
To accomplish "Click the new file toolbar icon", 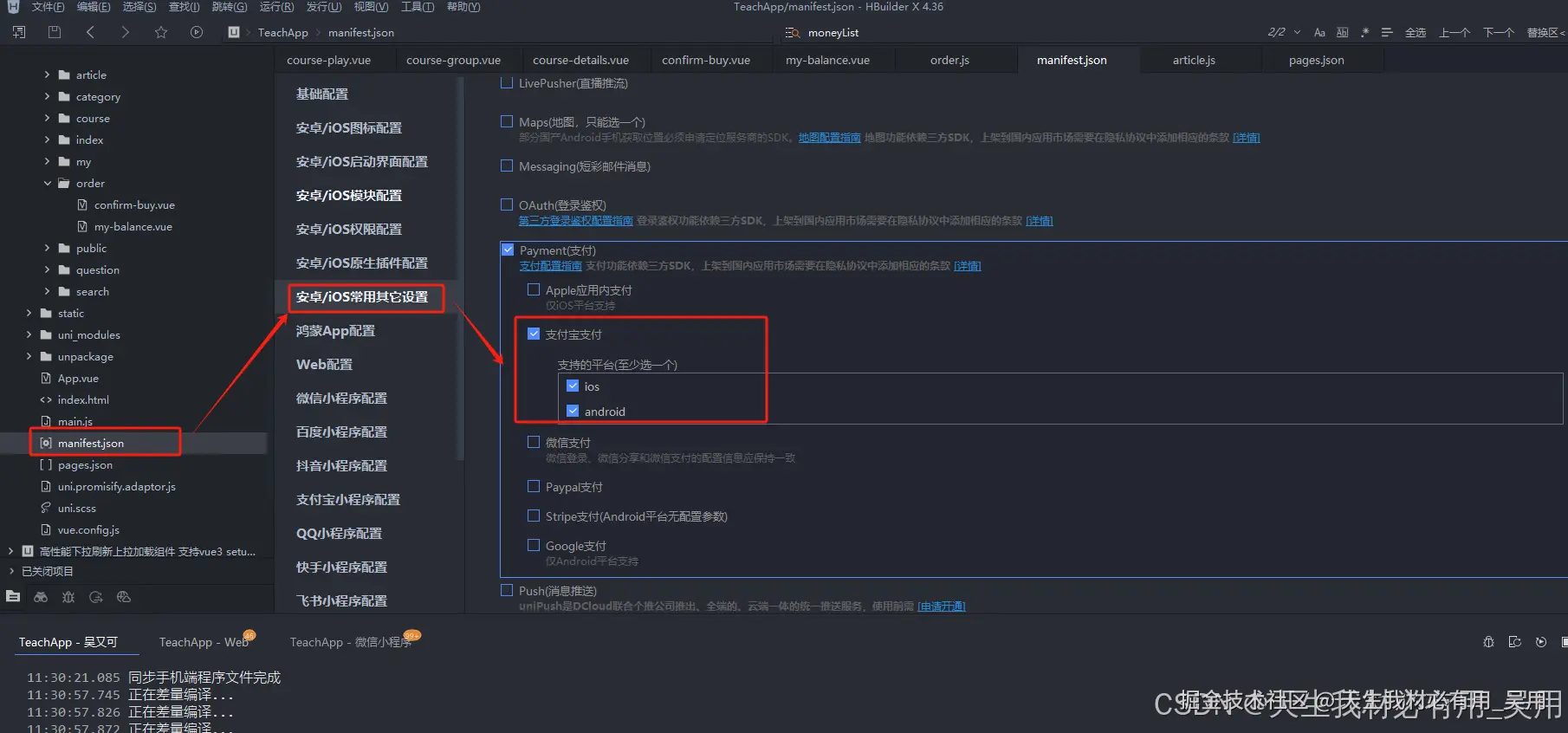I will point(19,32).
